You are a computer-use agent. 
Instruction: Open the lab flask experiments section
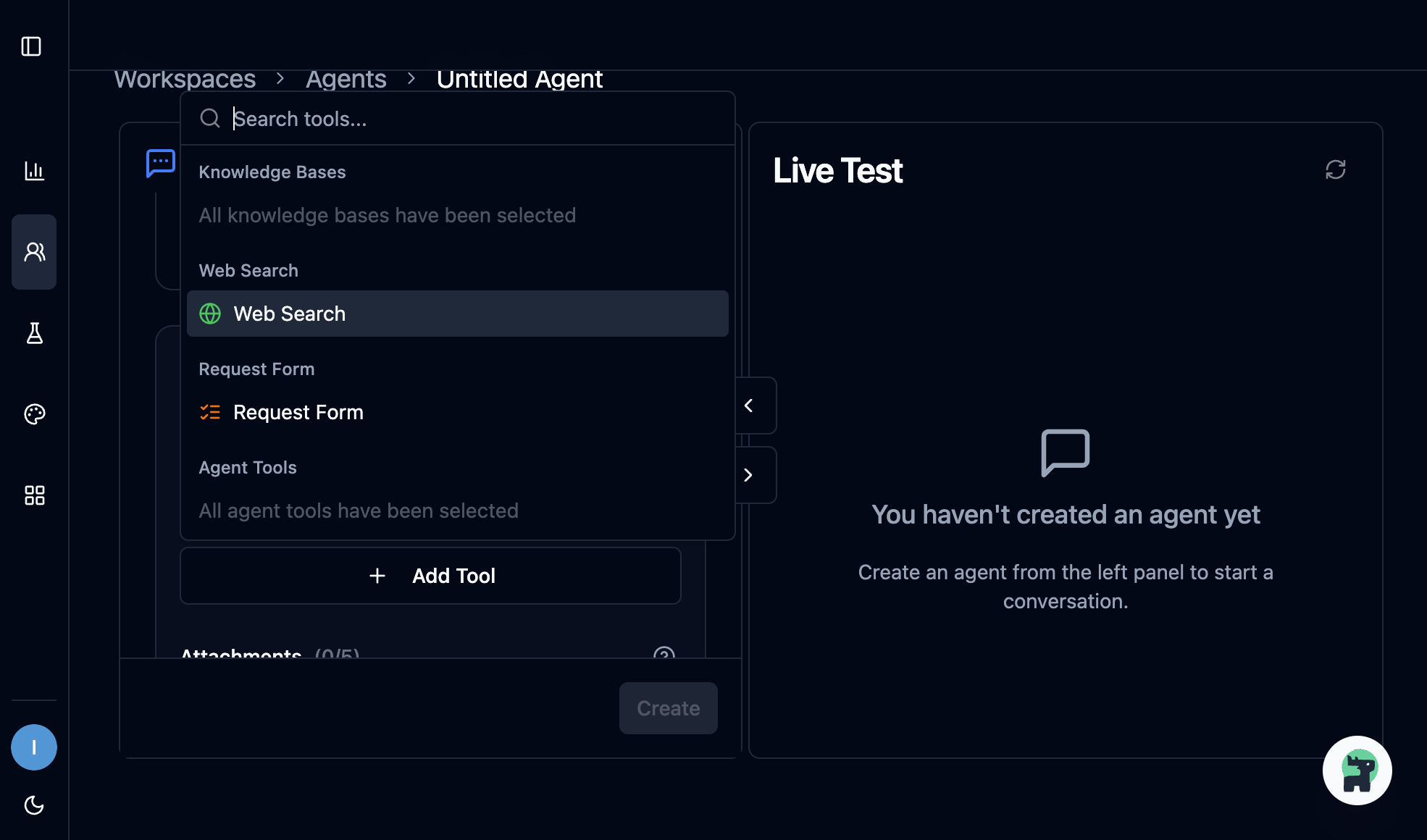coord(33,334)
